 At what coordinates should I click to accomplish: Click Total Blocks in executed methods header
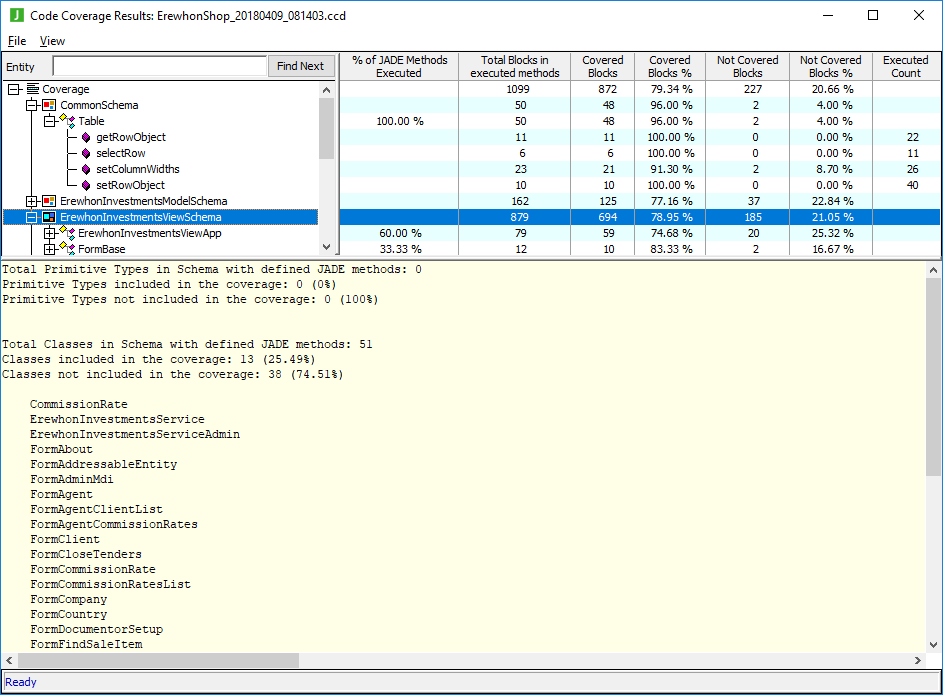515,66
